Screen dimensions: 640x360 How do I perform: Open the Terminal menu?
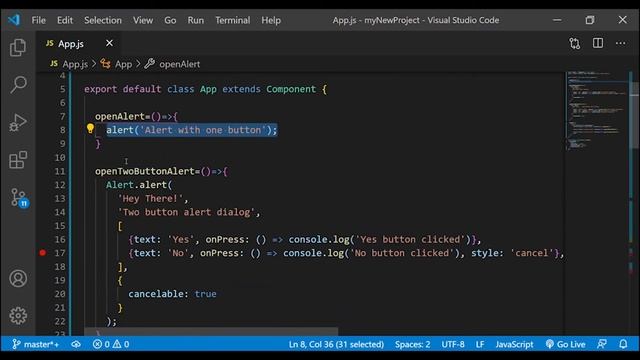pyautogui.click(x=233, y=20)
